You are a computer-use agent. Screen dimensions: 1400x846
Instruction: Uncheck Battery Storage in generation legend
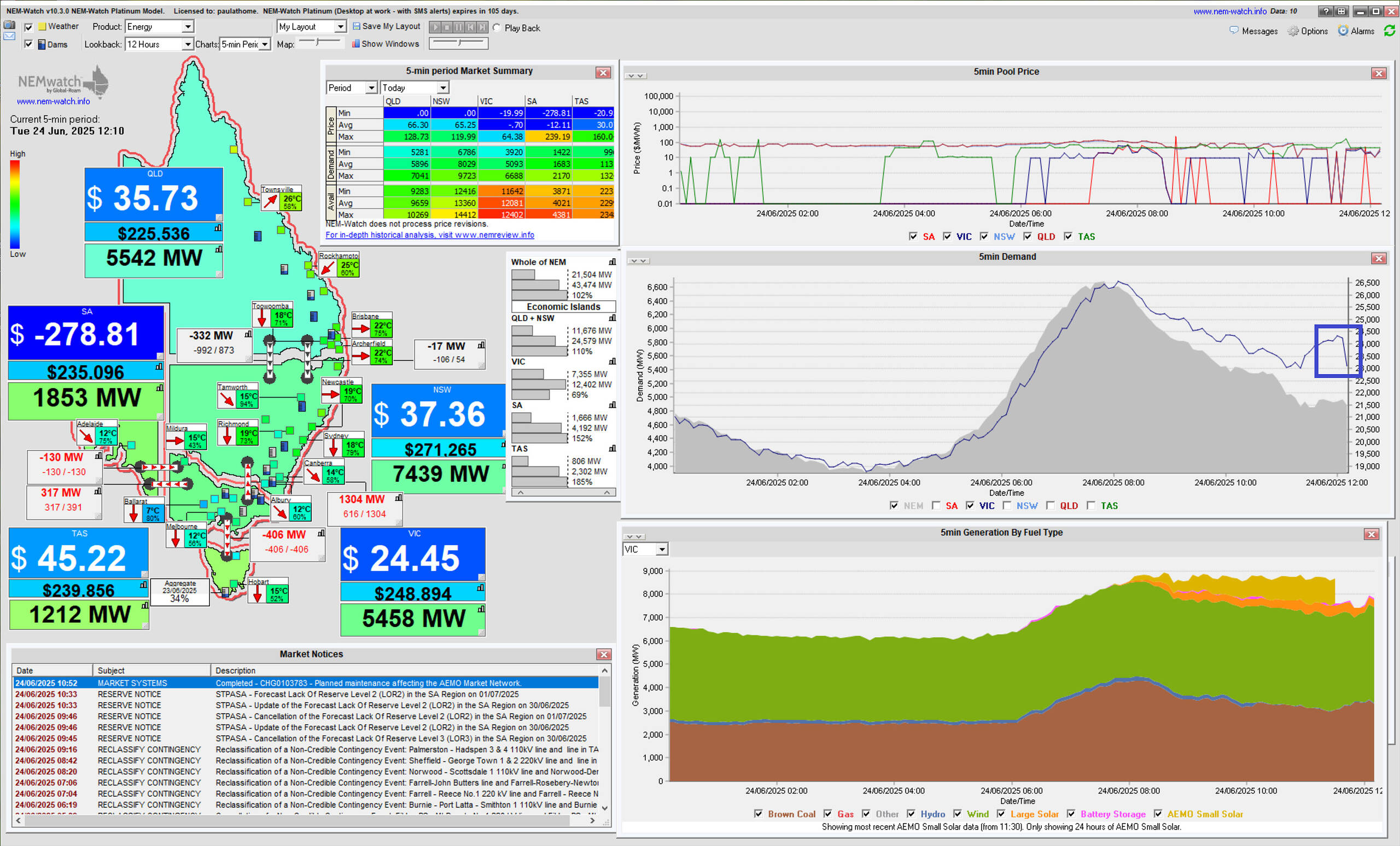coord(1071,814)
